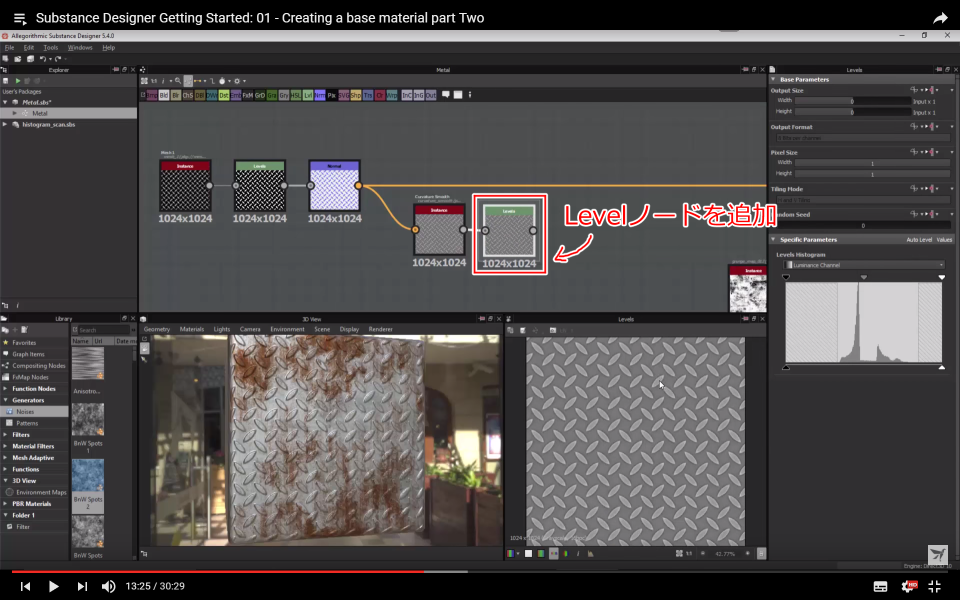Image resolution: width=960 pixels, height=600 pixels.
Task: Open YouTube settings gear
Action: 909,586
